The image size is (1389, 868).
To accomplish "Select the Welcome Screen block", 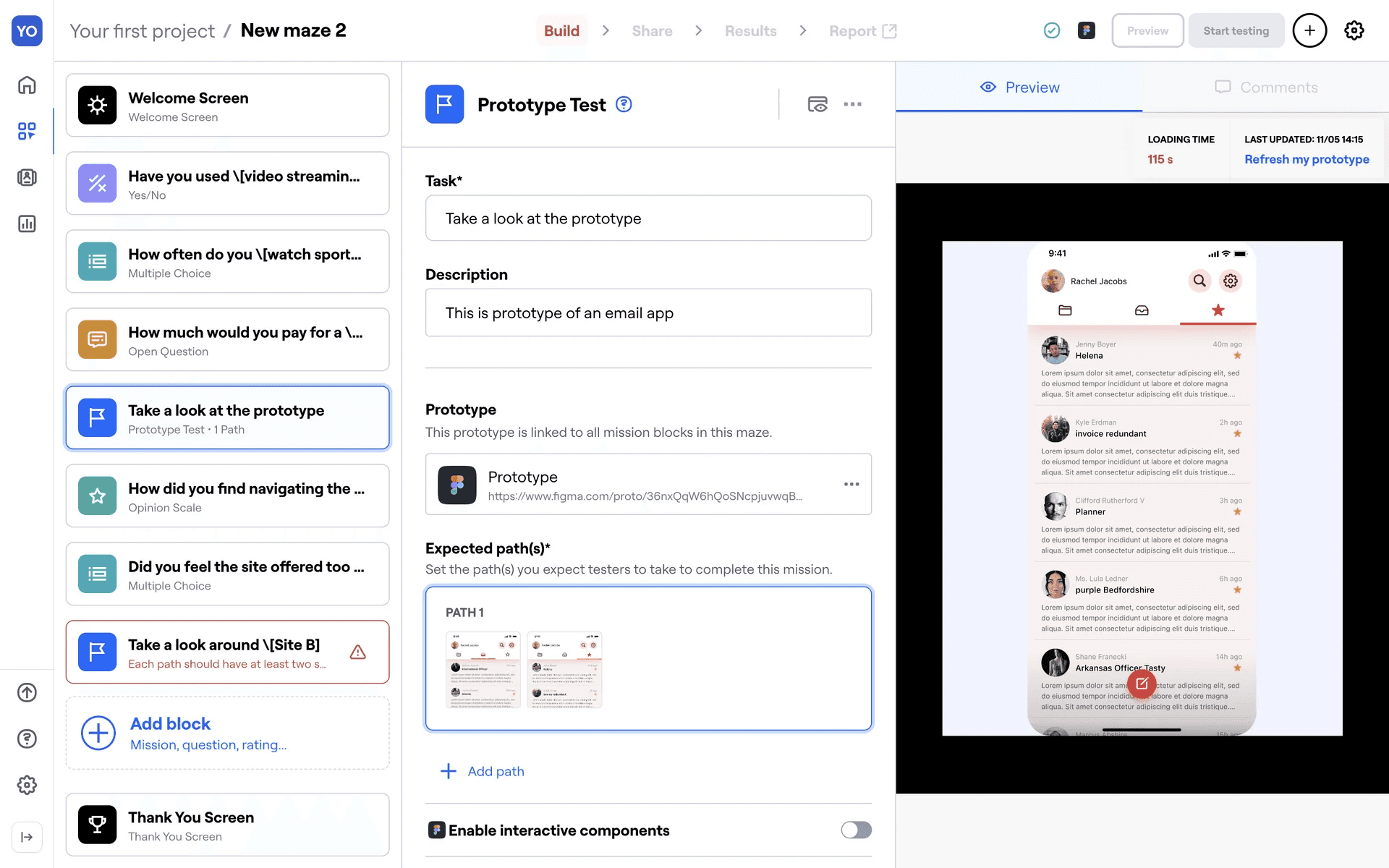I will tap(227, 106).
